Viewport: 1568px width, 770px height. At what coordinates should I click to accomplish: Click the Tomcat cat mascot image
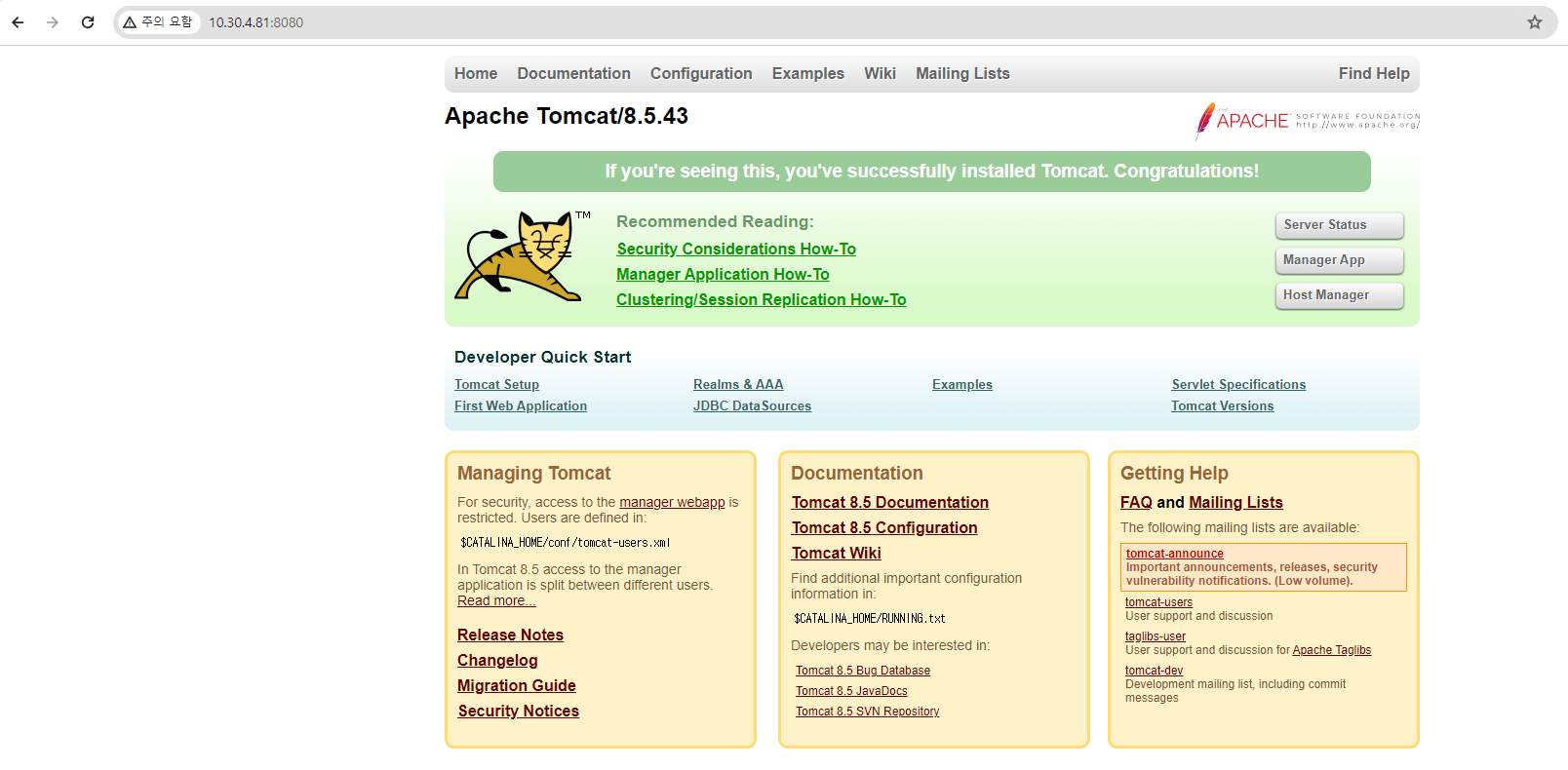(522, 255)
